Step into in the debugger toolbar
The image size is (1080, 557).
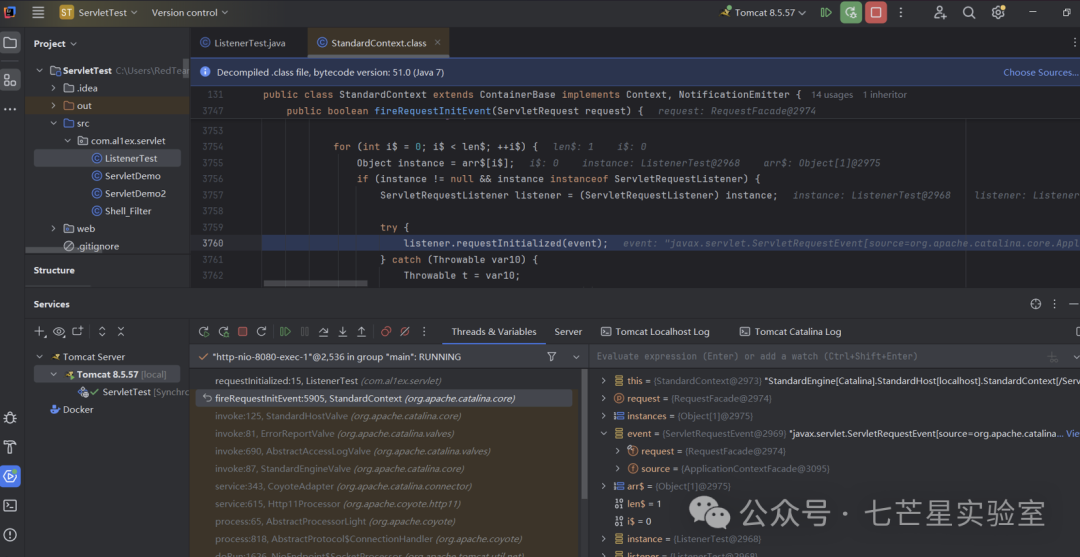tap(342, 331)
